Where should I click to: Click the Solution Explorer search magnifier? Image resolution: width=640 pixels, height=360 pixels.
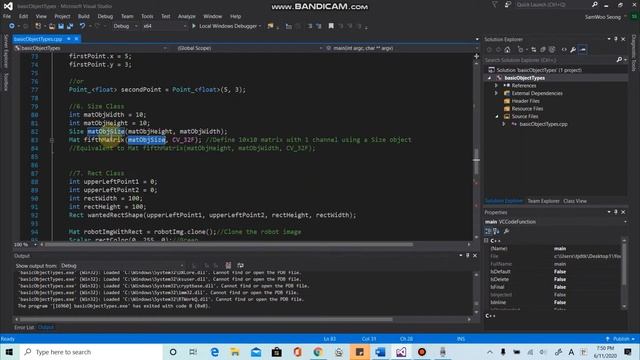click(x=619, y=60)
